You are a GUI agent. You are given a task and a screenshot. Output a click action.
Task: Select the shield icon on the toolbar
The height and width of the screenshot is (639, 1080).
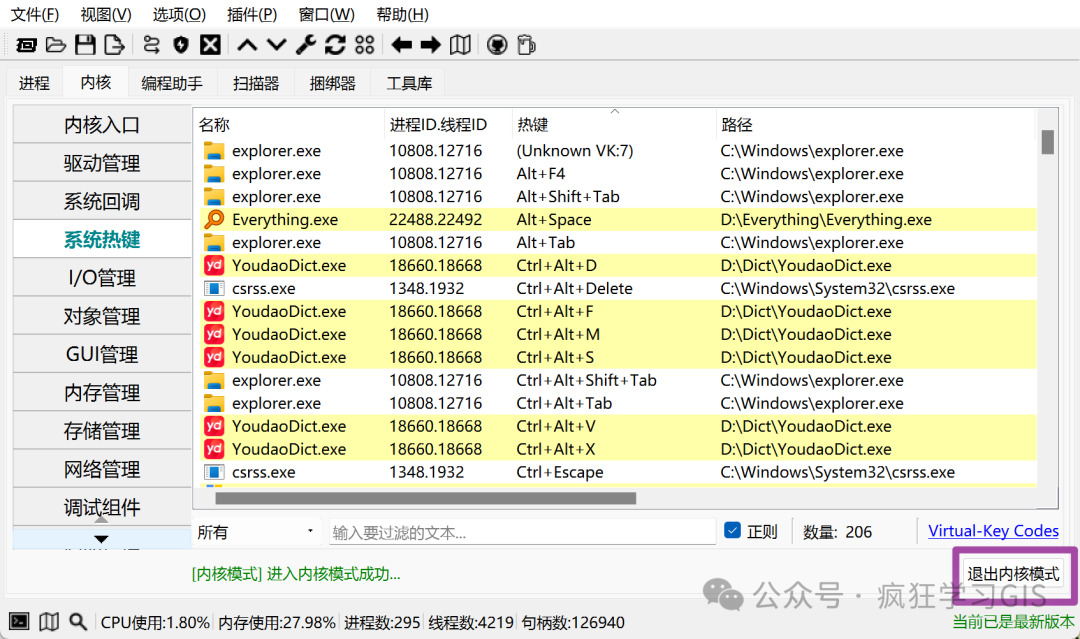coord(180,44)
